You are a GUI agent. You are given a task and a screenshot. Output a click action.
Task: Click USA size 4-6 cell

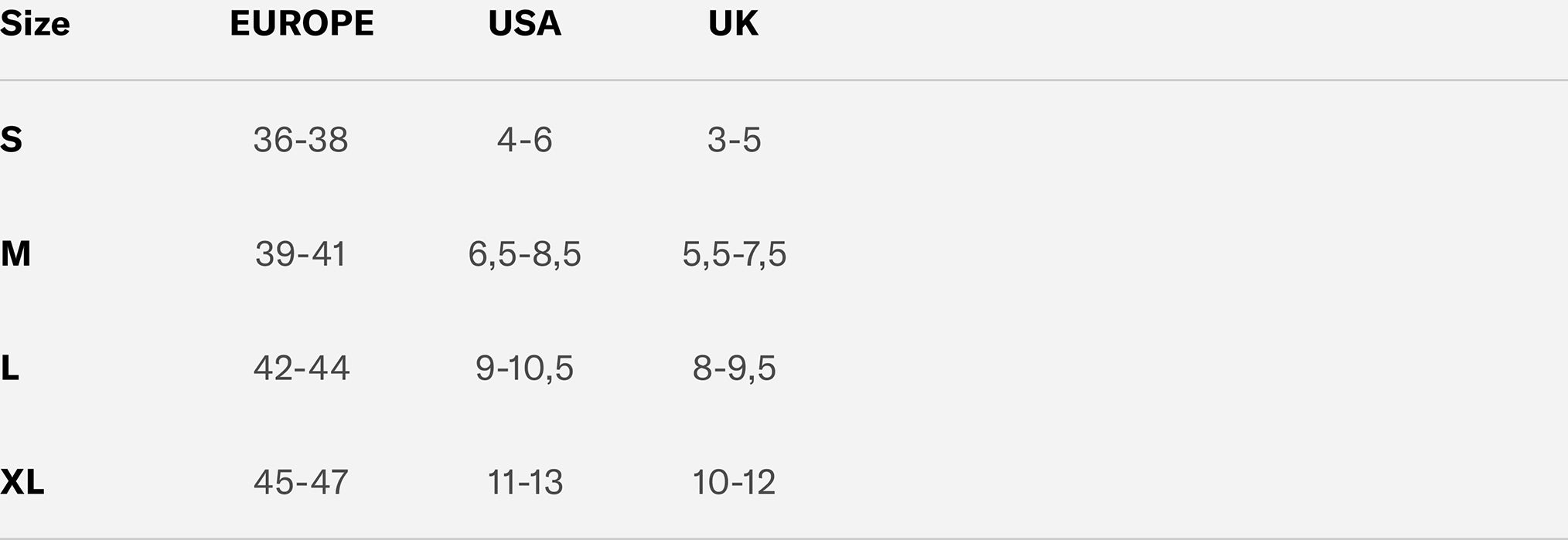click(524, 140)
